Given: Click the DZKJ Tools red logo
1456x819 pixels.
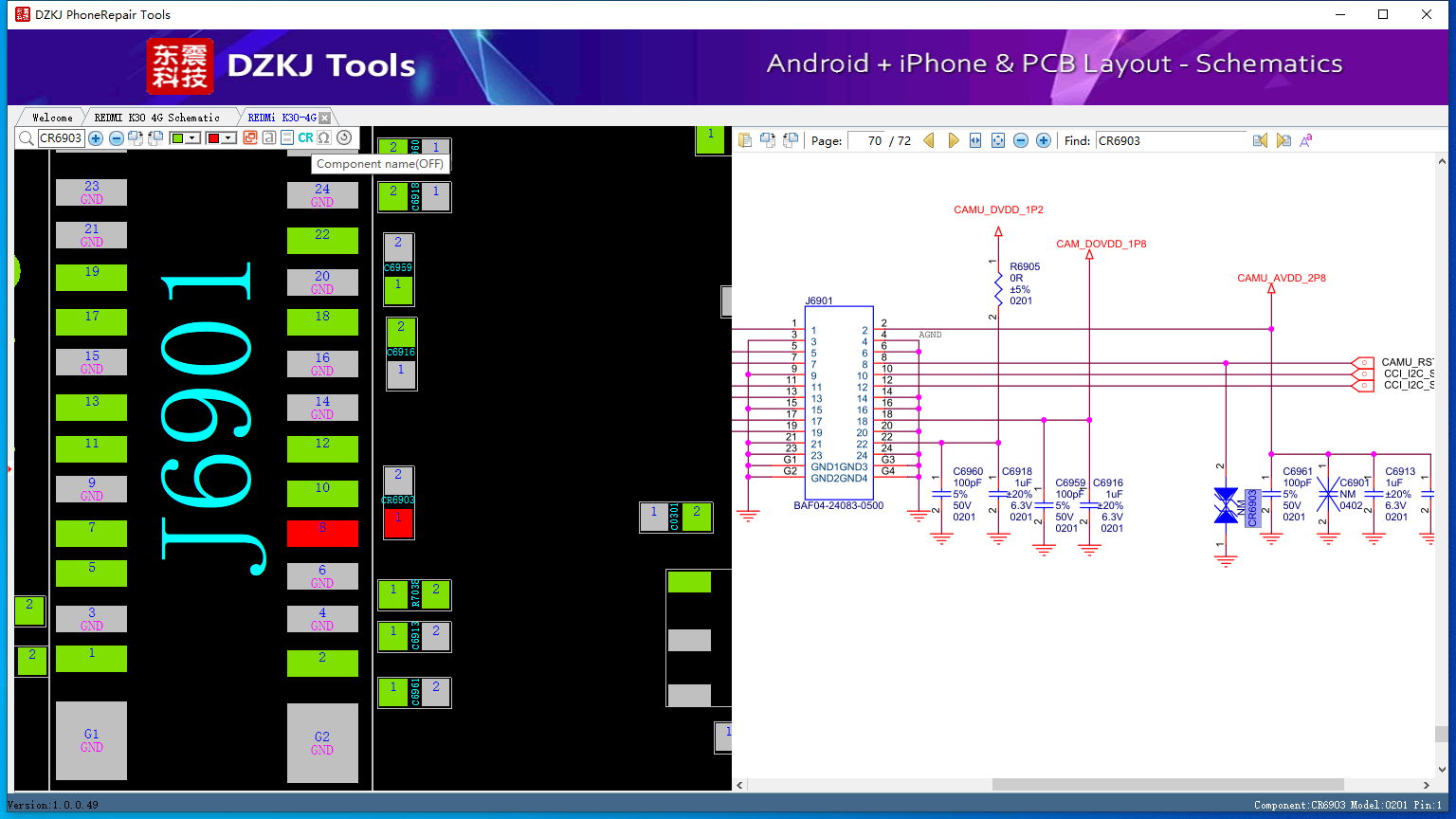Looking at the screenshot, I should tap(180, 66).
